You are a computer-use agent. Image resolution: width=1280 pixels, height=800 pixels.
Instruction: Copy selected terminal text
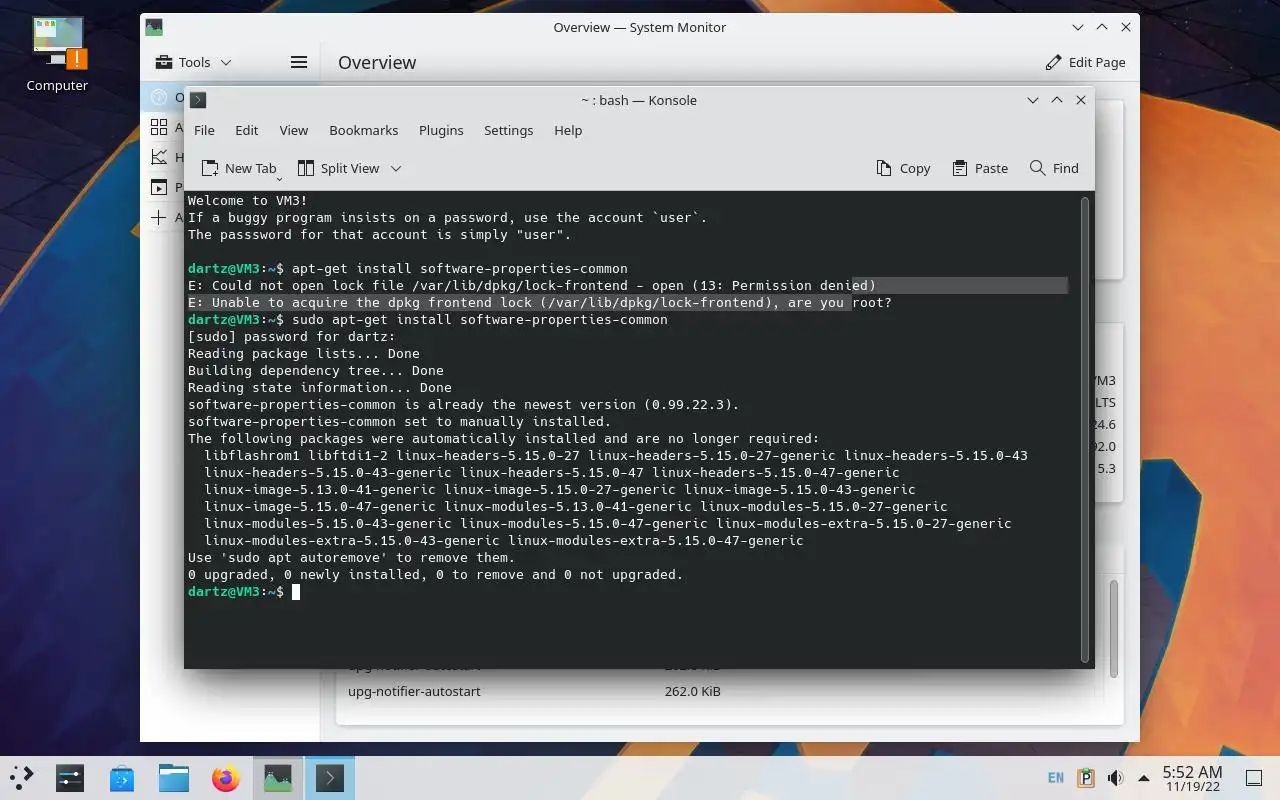[903, 168]
